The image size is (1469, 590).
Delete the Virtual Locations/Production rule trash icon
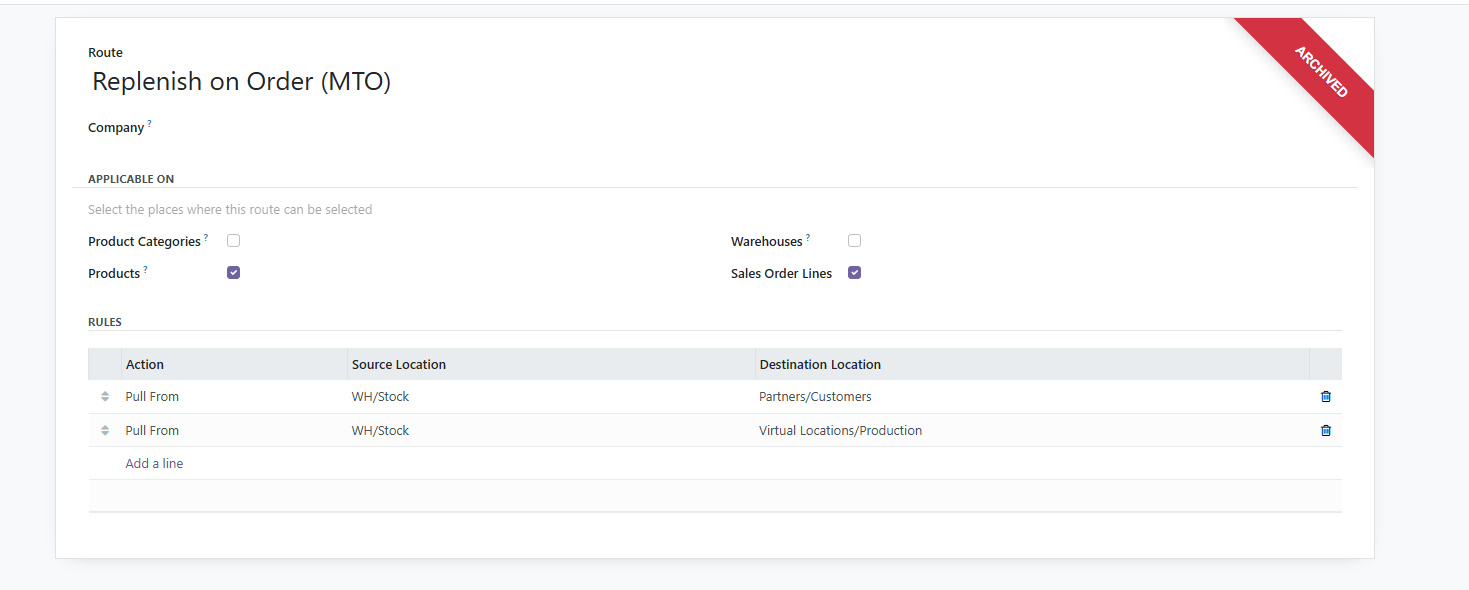(x=1326, y=431)
